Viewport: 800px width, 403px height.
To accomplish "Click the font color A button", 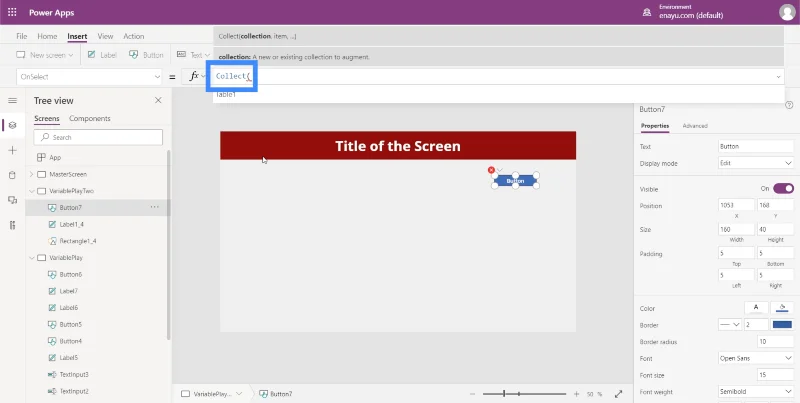I will pos(756,308).
